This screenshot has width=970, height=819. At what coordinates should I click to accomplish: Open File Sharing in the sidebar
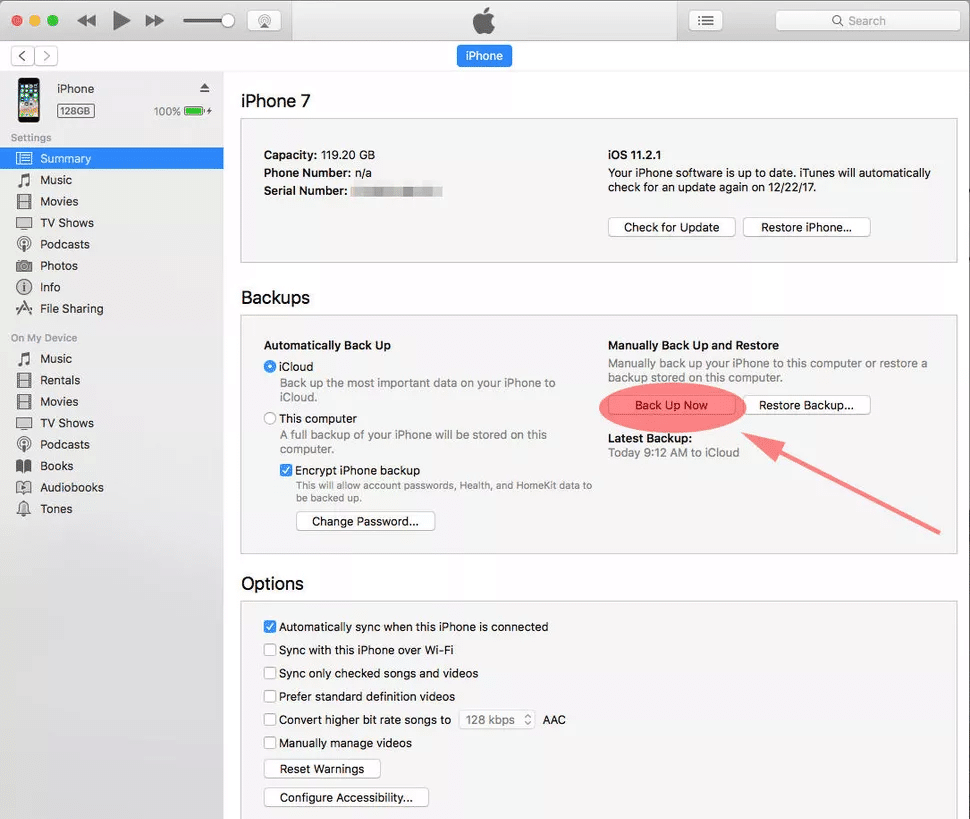pos(71,309)
